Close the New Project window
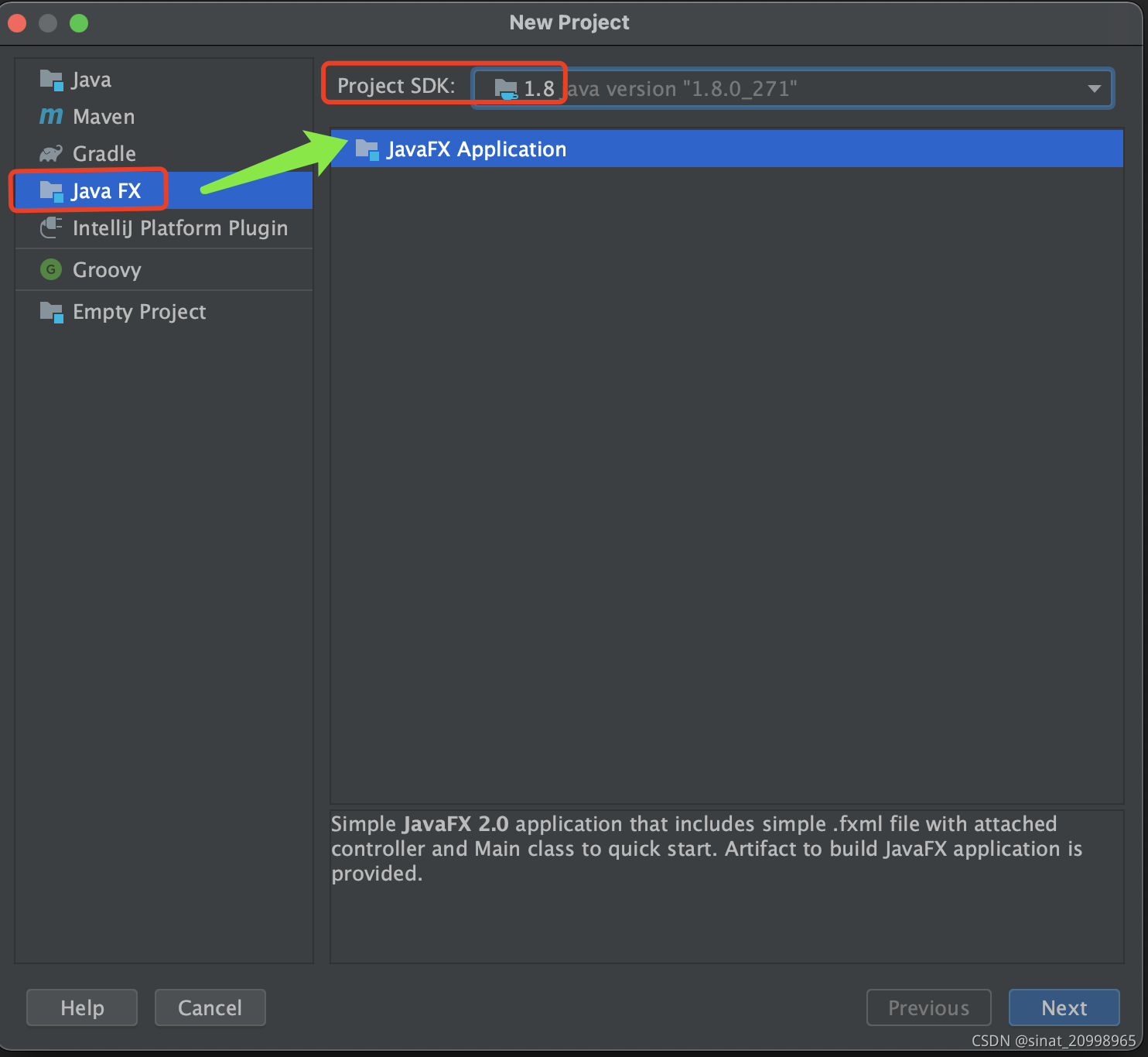This screenshot has width=1148, height=1057. (x=17, y=23)
